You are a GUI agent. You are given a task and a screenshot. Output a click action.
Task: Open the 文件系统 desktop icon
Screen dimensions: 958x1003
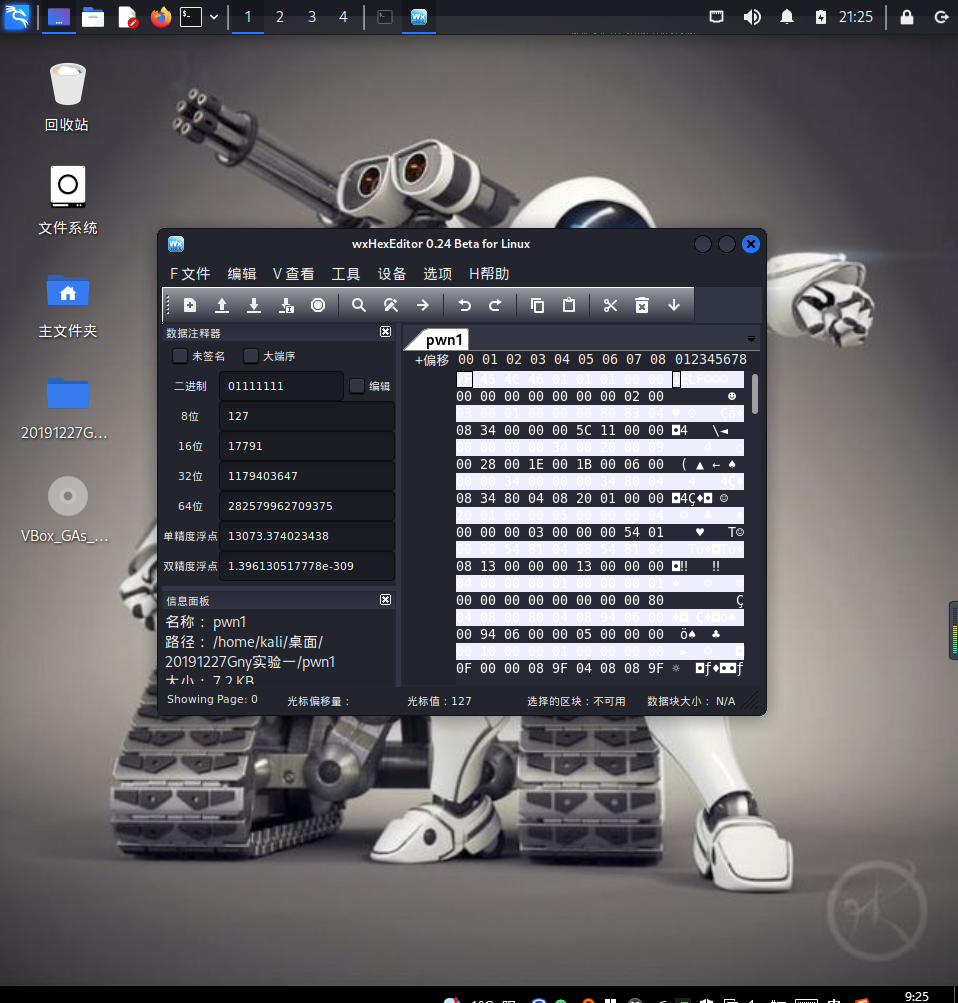67,200
